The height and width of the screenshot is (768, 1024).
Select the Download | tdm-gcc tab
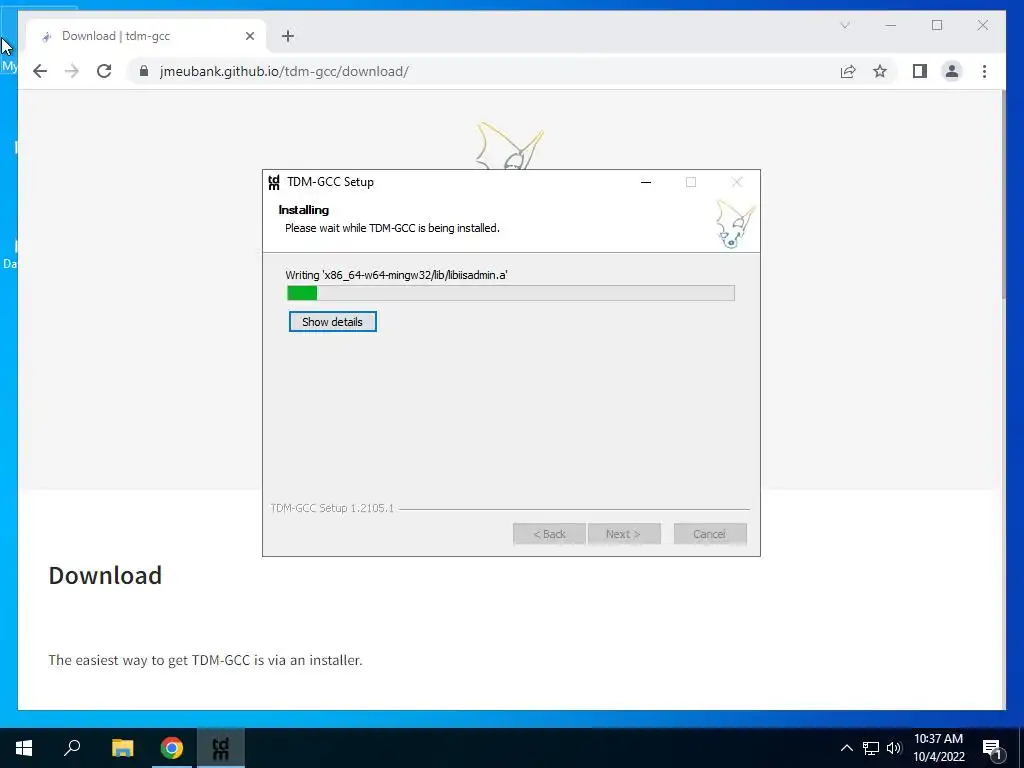click(x=145, y=36)
